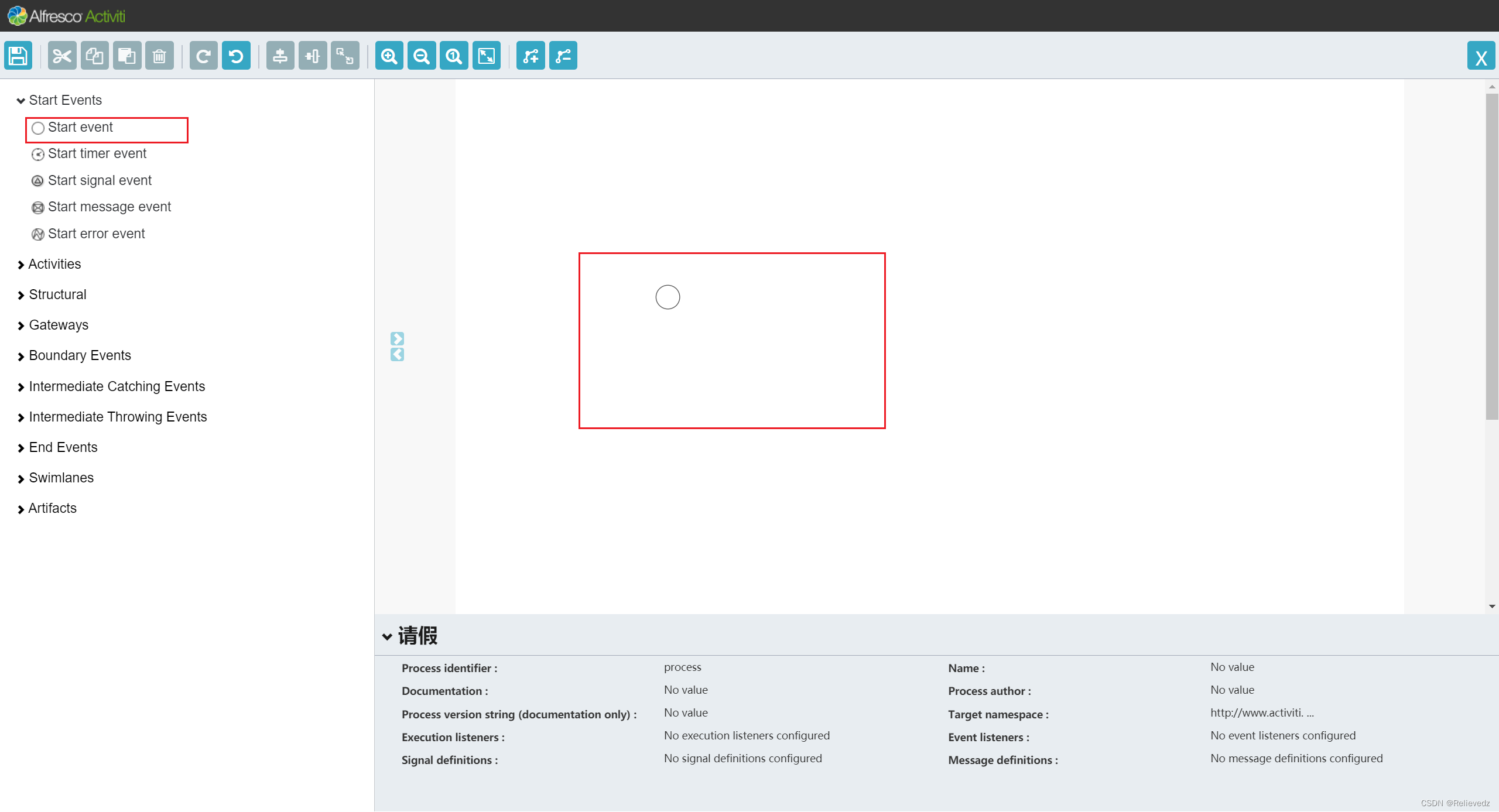Click the remove bend-point icon
This screenshot has width=1499, height=812.
coord(563,56)
